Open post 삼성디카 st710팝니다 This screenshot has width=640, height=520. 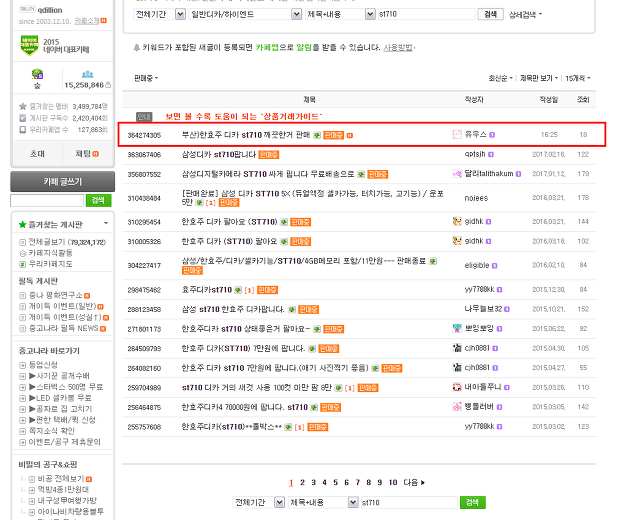219,155
